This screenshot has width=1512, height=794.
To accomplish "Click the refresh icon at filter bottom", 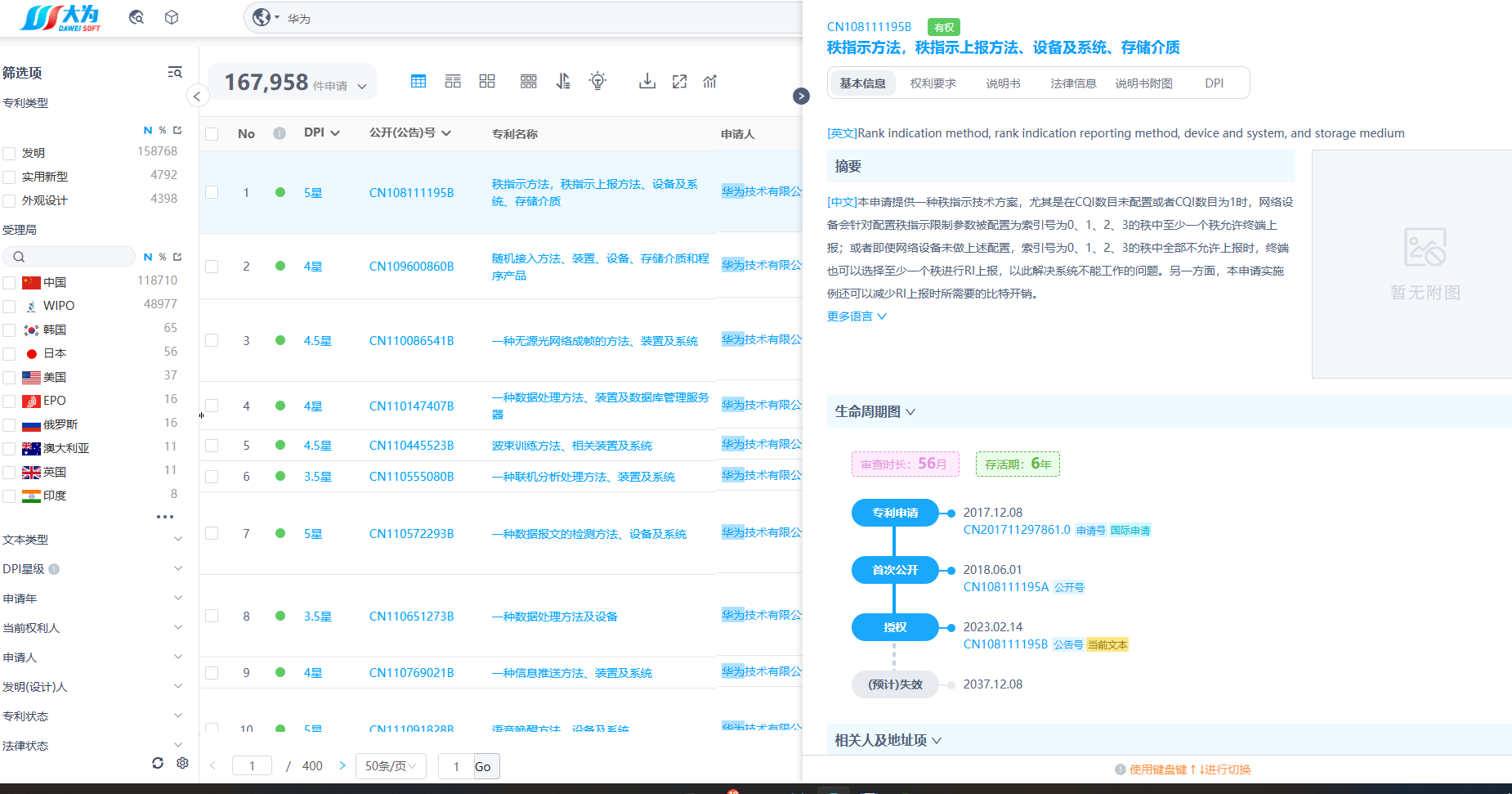I will [158, 763].
